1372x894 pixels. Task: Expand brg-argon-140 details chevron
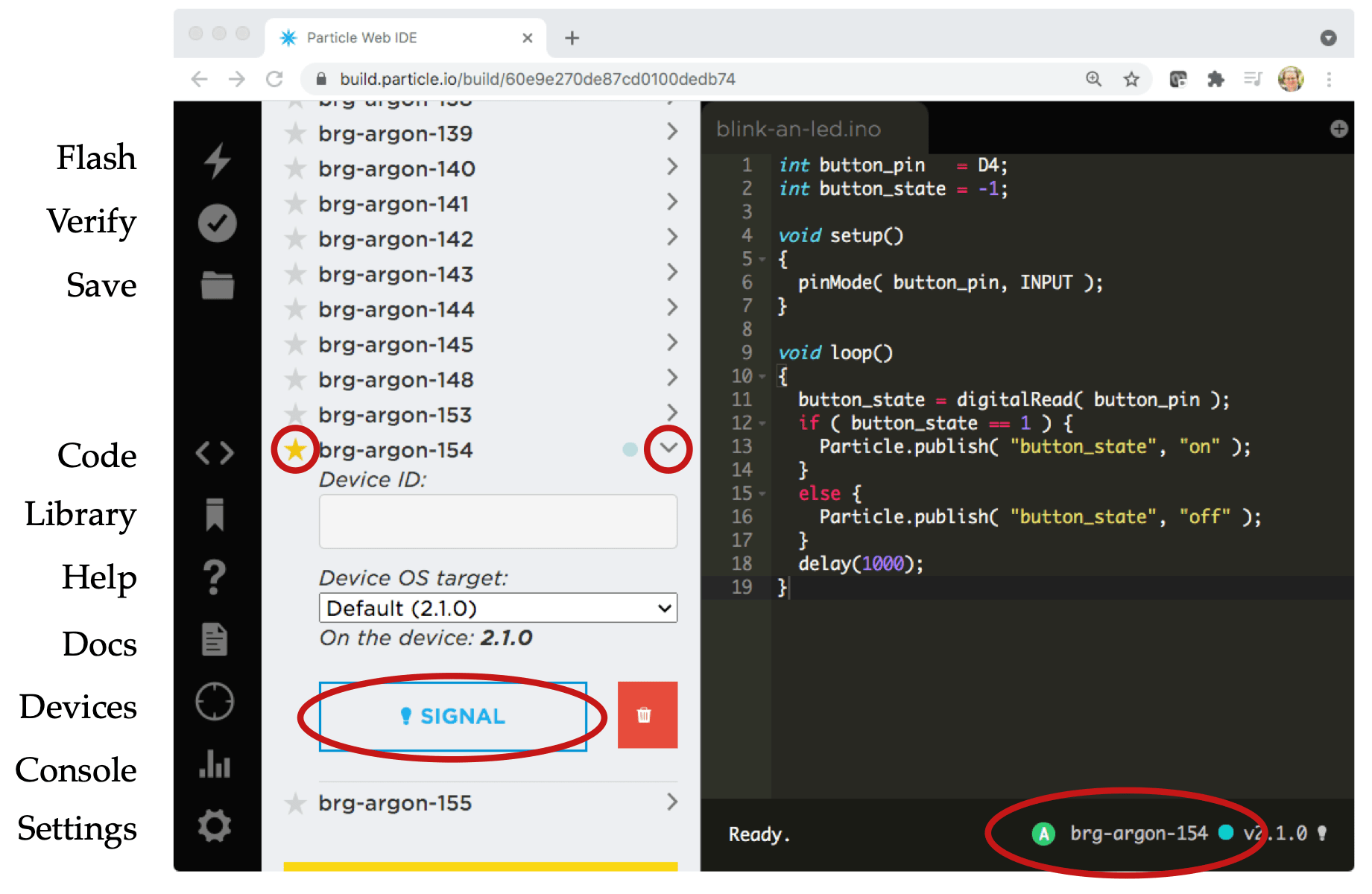pos(671,166)
